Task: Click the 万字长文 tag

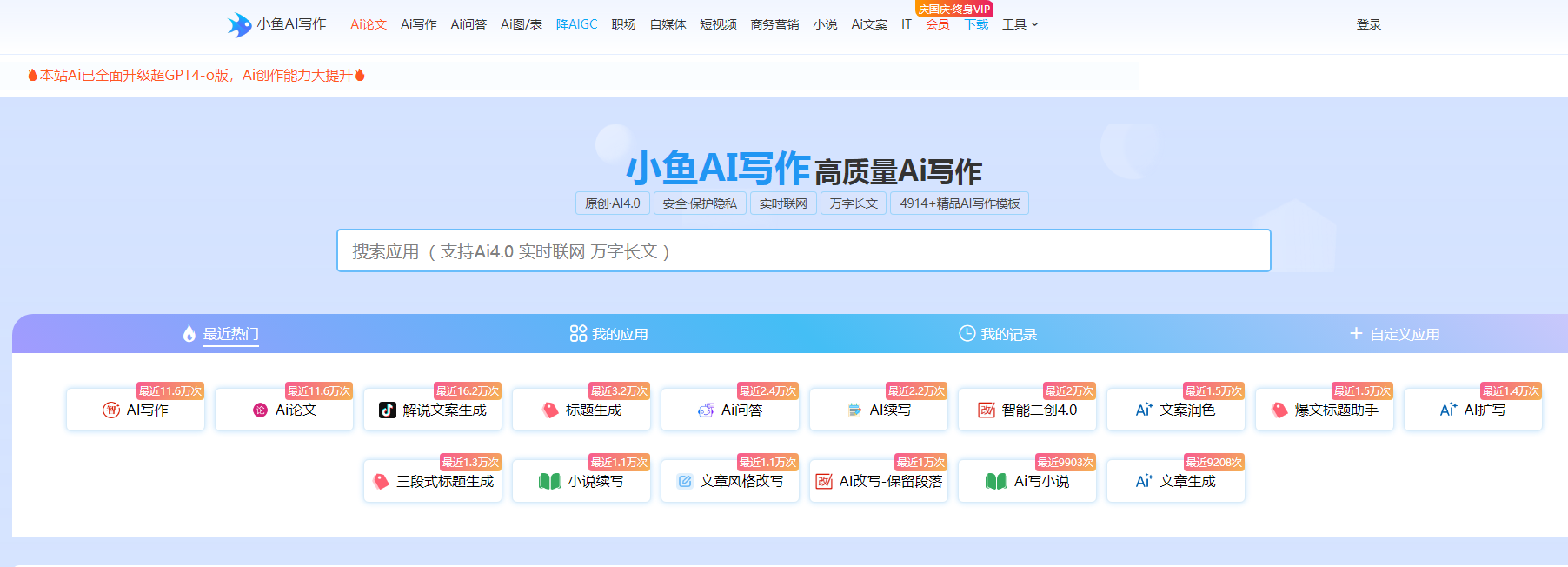Action: (x=854, y=203)
